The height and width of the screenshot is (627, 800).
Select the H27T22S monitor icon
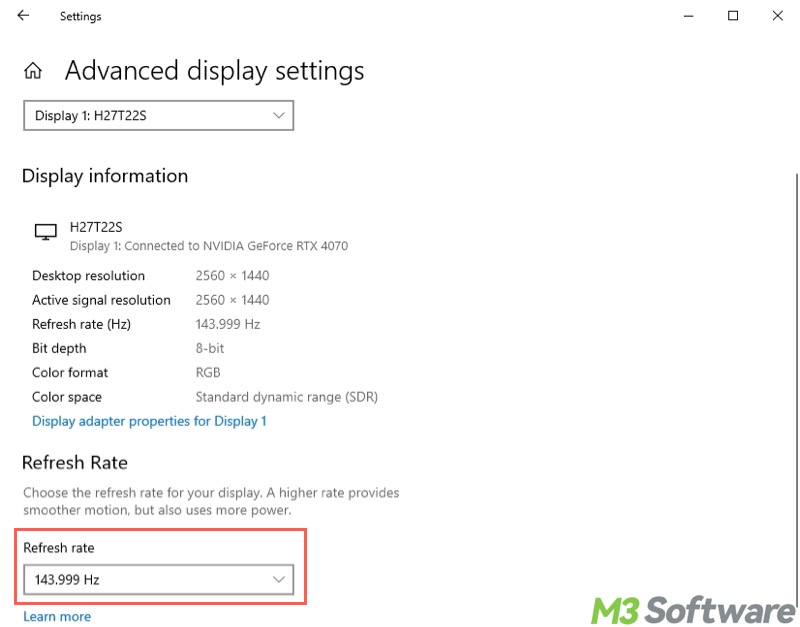(45, 232)
